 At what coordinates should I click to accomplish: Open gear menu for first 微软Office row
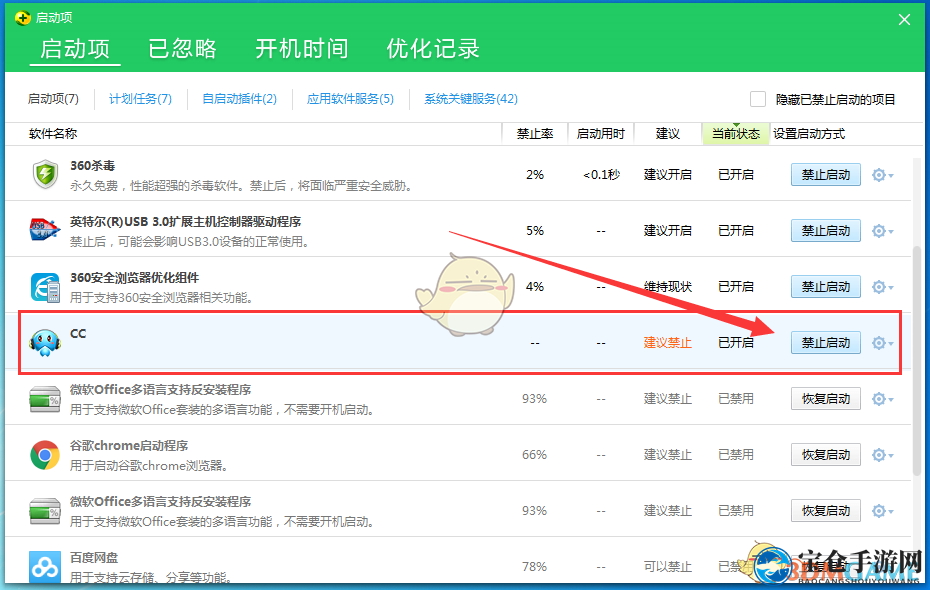click(x=882, y=399)
